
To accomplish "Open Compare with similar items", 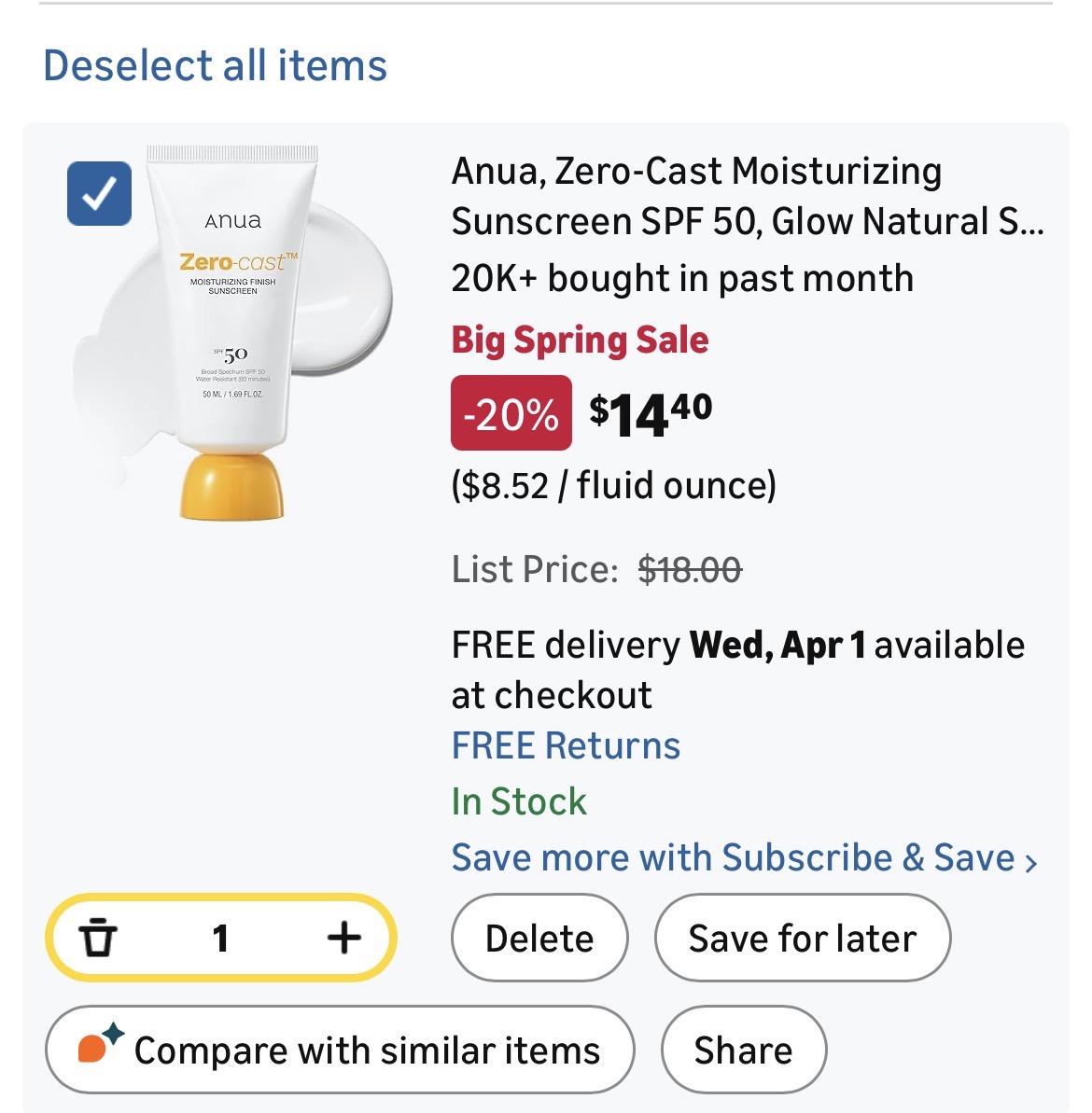I will point(340,1050).
